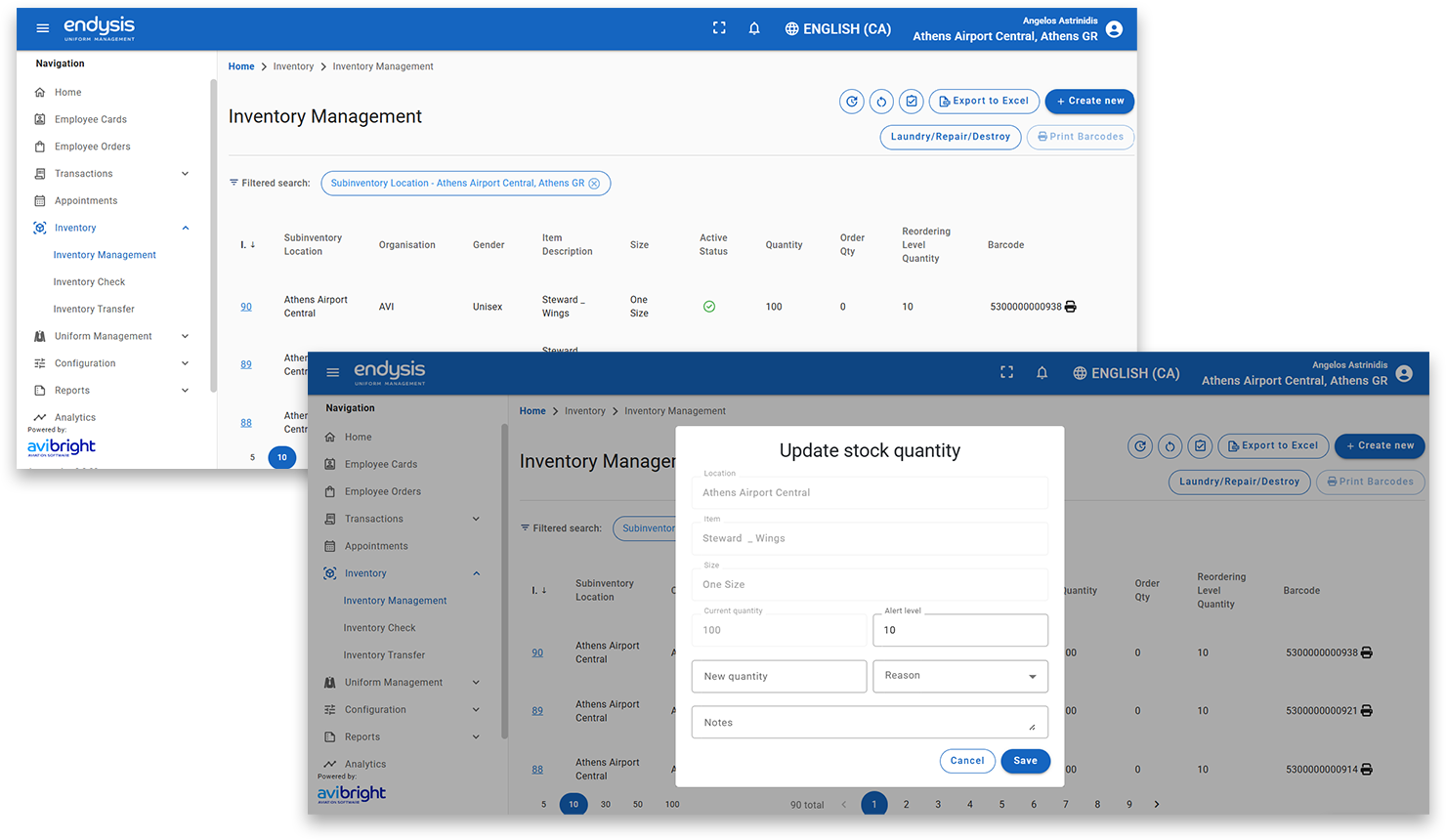1446x840 pixels.
Task: Open Inventory Transfer in the lower window sidebar
Action: coord(384,655)
